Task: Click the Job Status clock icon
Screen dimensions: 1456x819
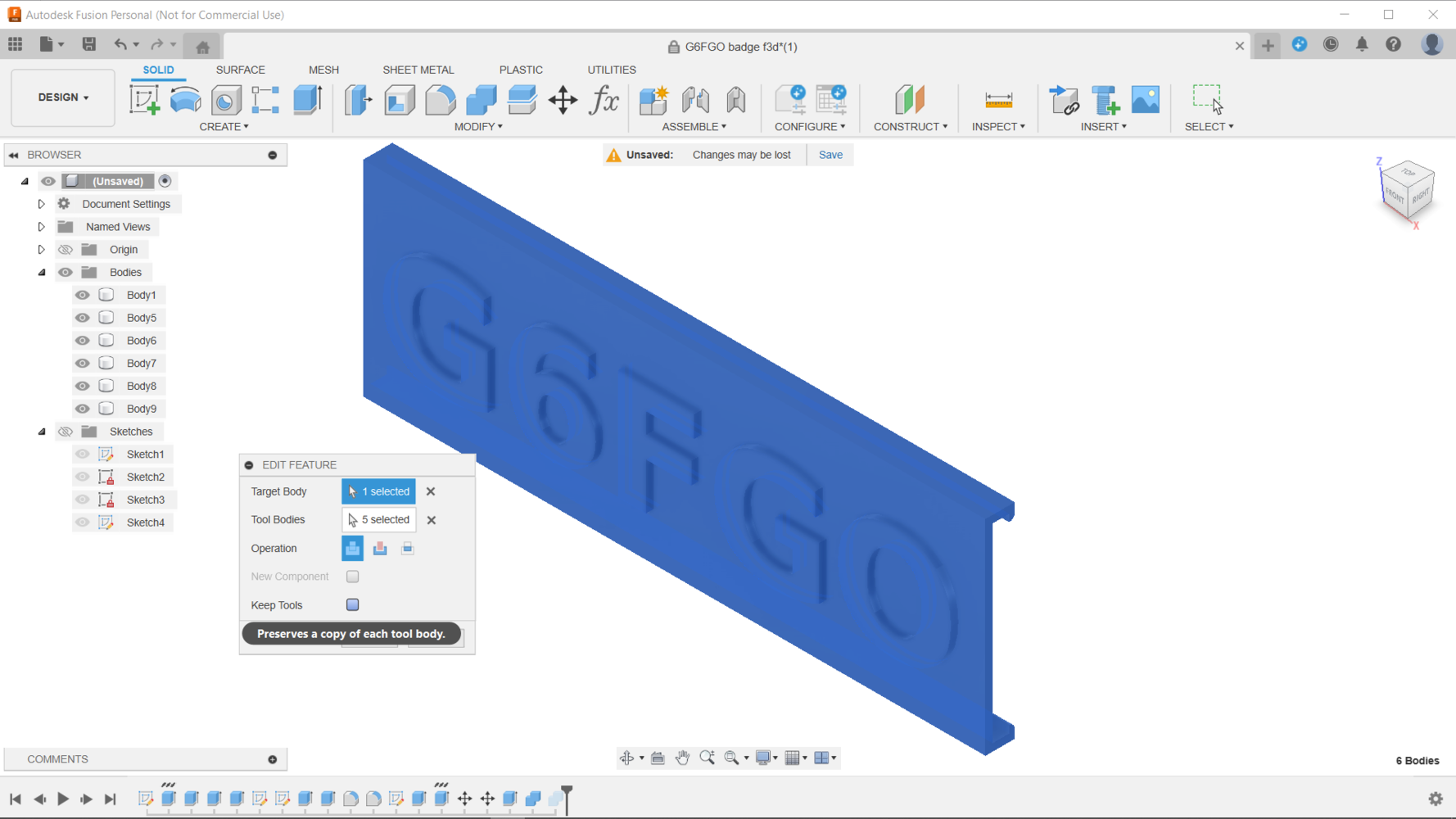Action: click(1331, 44)
